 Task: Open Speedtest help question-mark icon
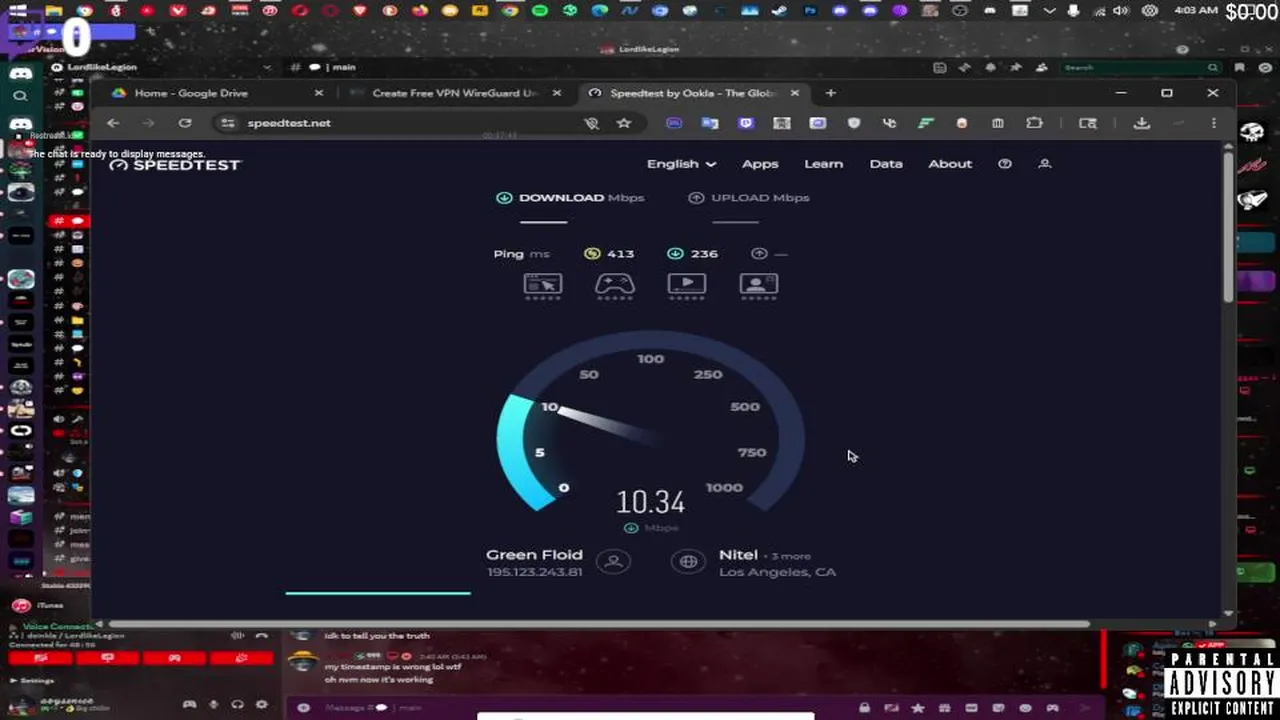[x=1005, y=164]
